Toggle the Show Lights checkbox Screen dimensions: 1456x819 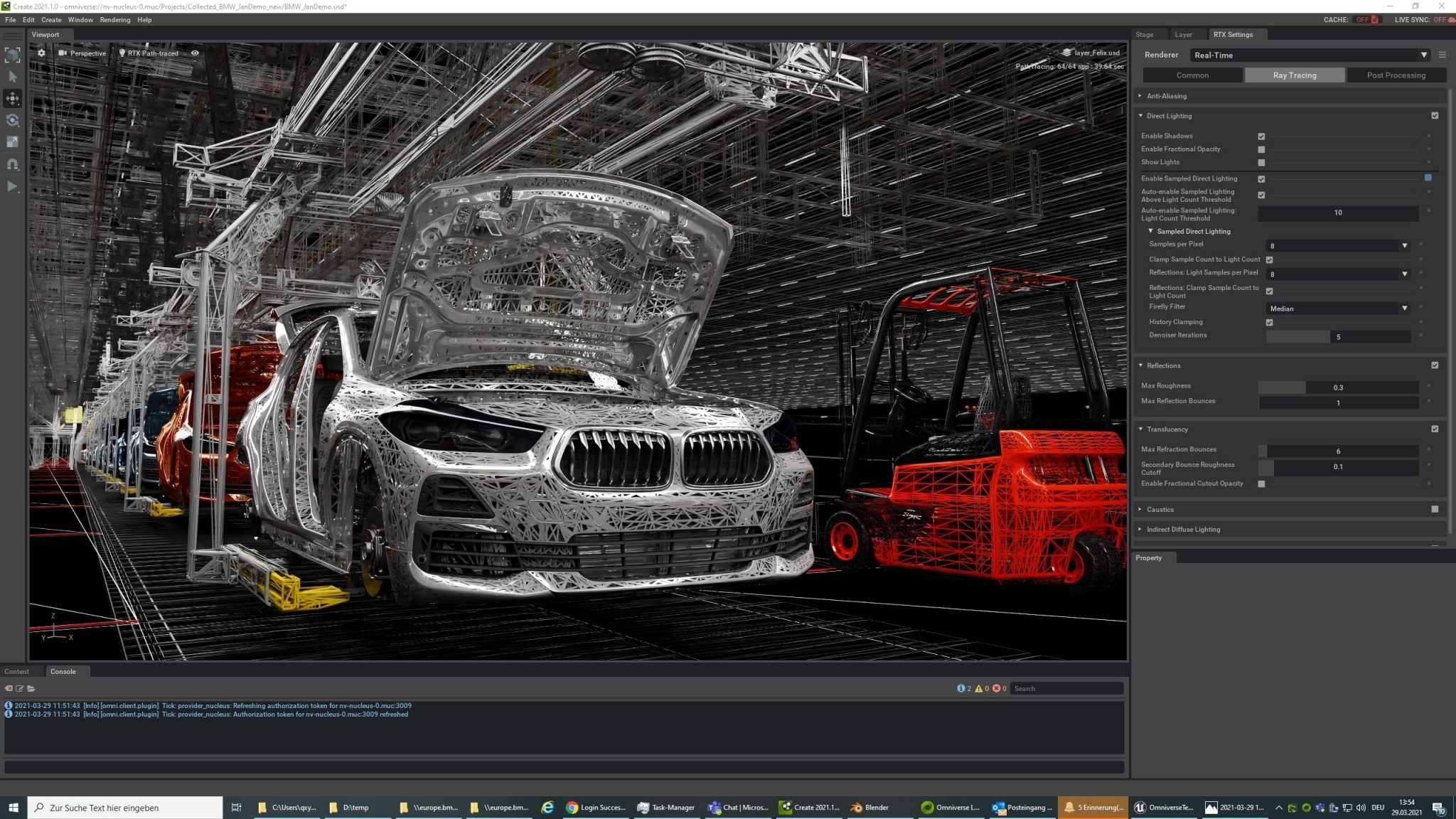1262,162
